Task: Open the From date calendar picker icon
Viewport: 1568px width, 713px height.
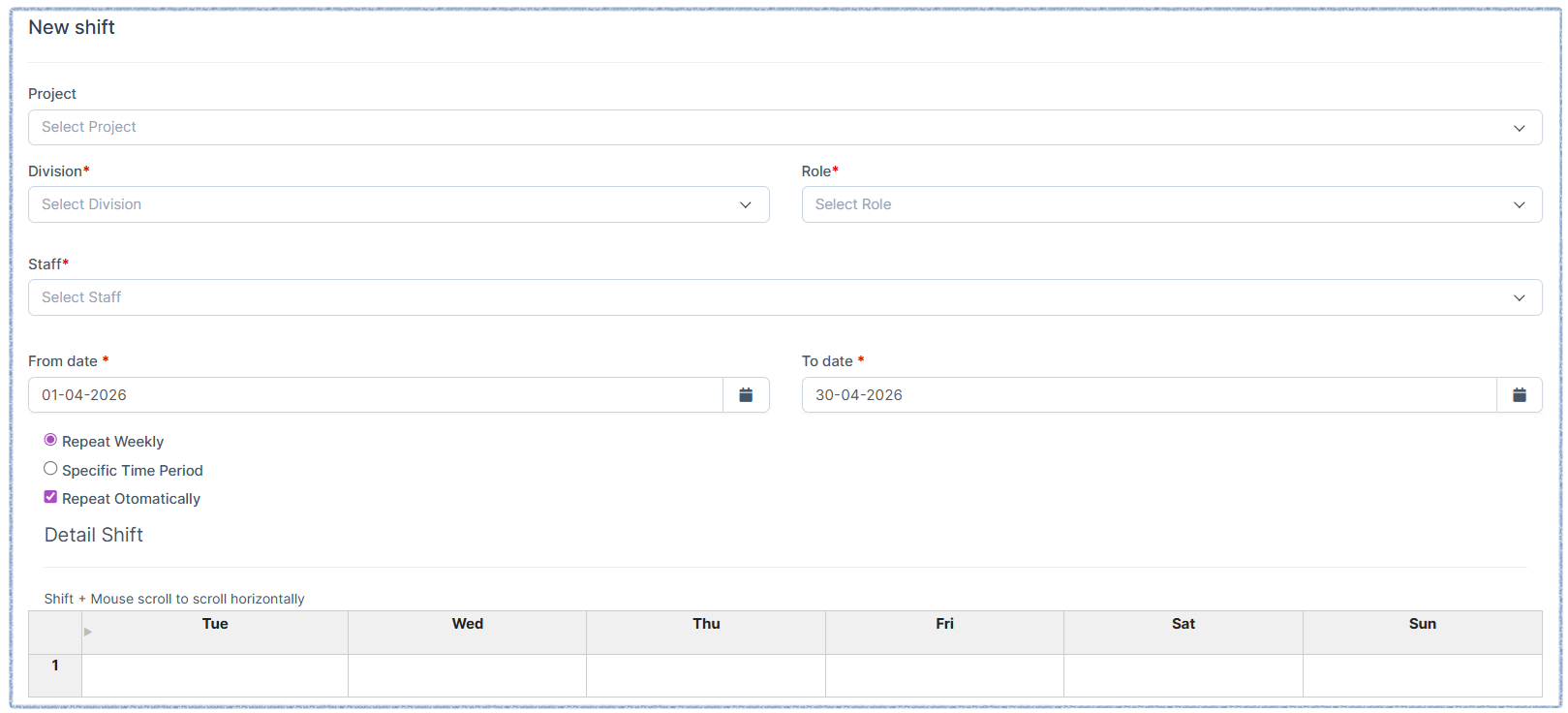Action: [x=746, y=395]
